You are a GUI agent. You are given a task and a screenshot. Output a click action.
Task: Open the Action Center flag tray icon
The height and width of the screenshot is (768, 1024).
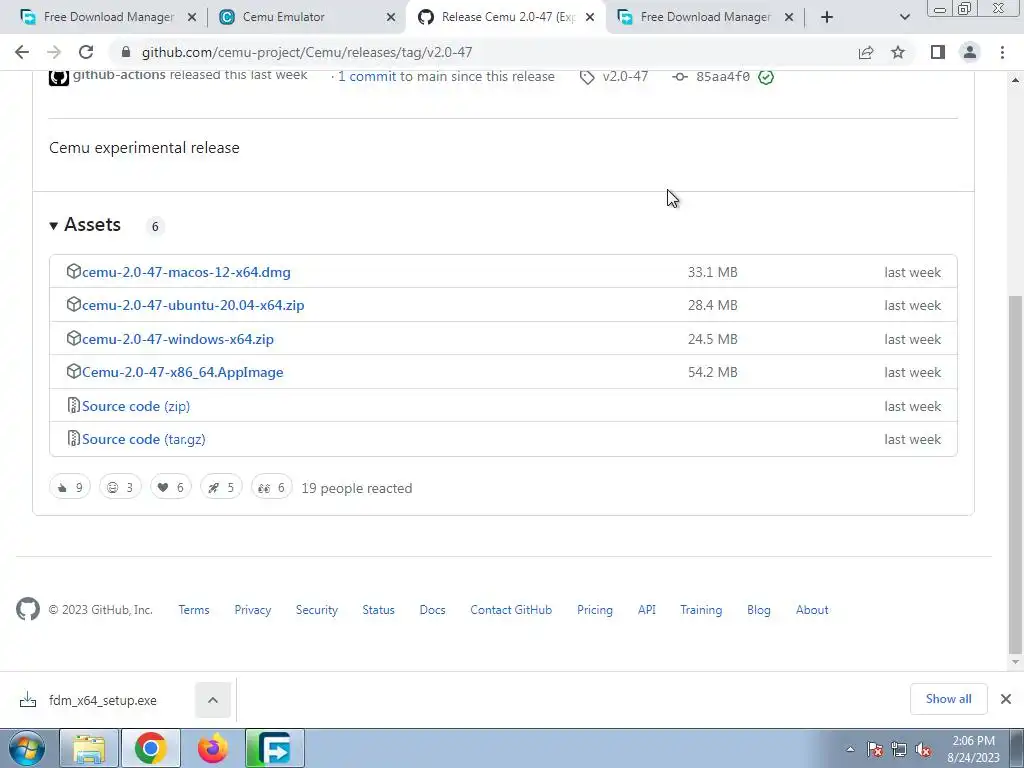tap(875, 750)
